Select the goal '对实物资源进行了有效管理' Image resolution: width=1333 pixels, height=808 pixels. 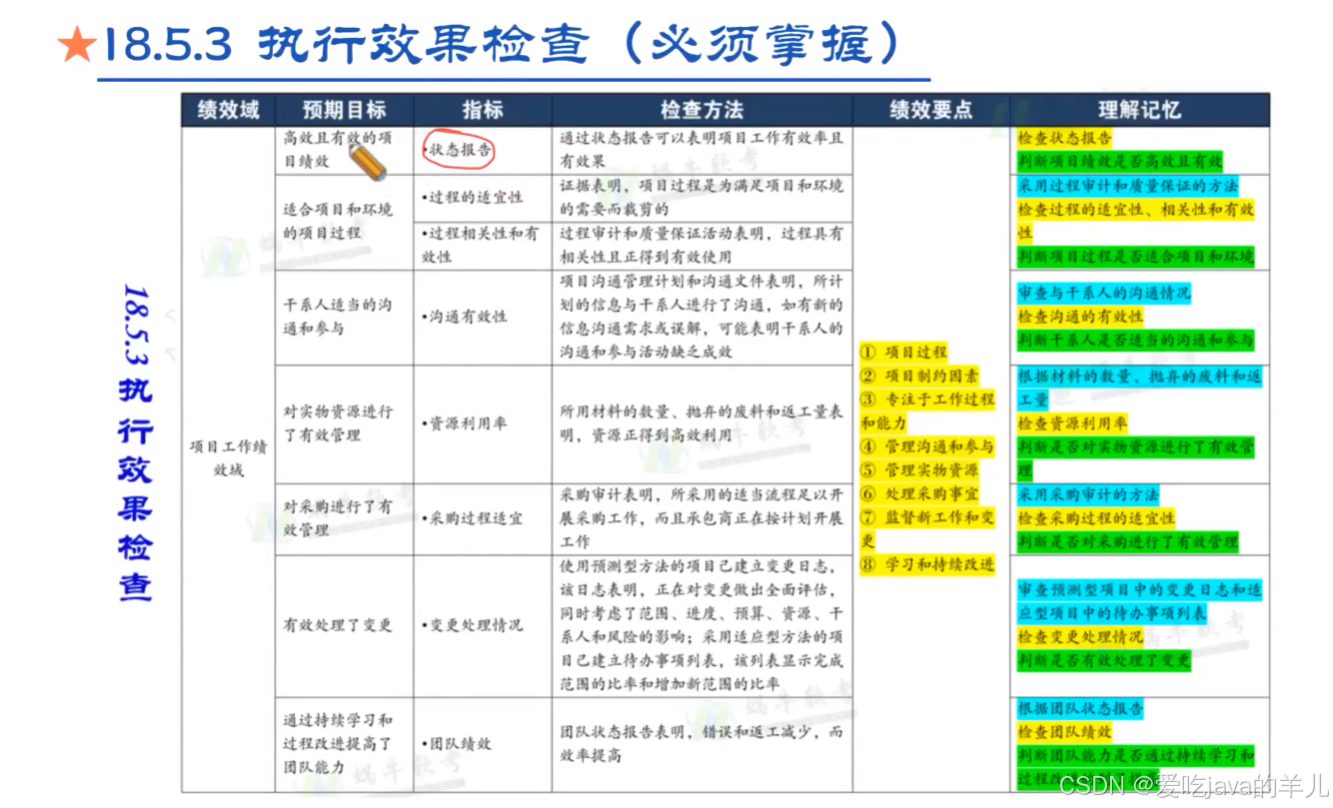click(338, 424)
